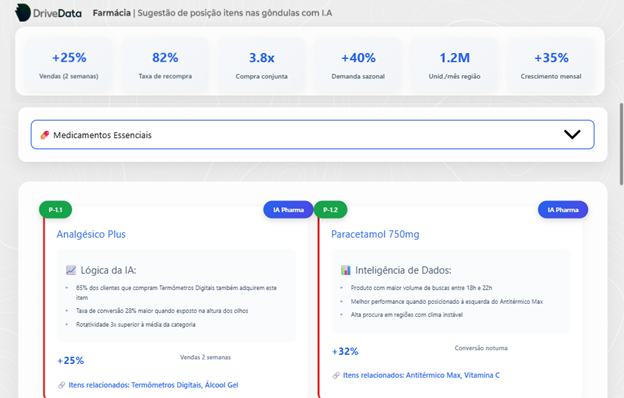Image resolution: width=624 pixels, height=398 pixels.
Task: Click the +25% Vendas 2 semanas value
Action: (71, 361)
